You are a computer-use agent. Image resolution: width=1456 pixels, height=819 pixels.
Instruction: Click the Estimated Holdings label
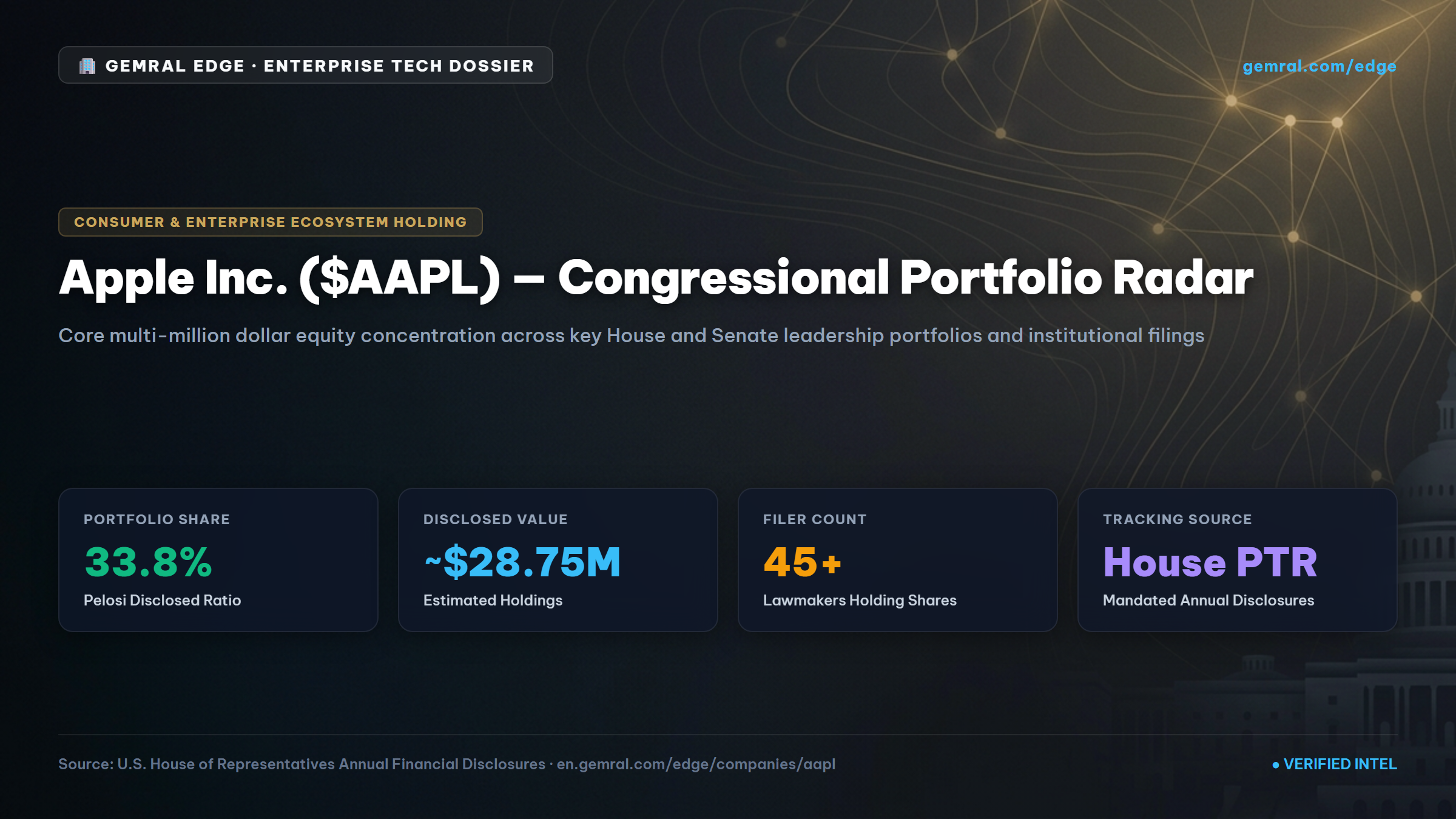[493, 600]
